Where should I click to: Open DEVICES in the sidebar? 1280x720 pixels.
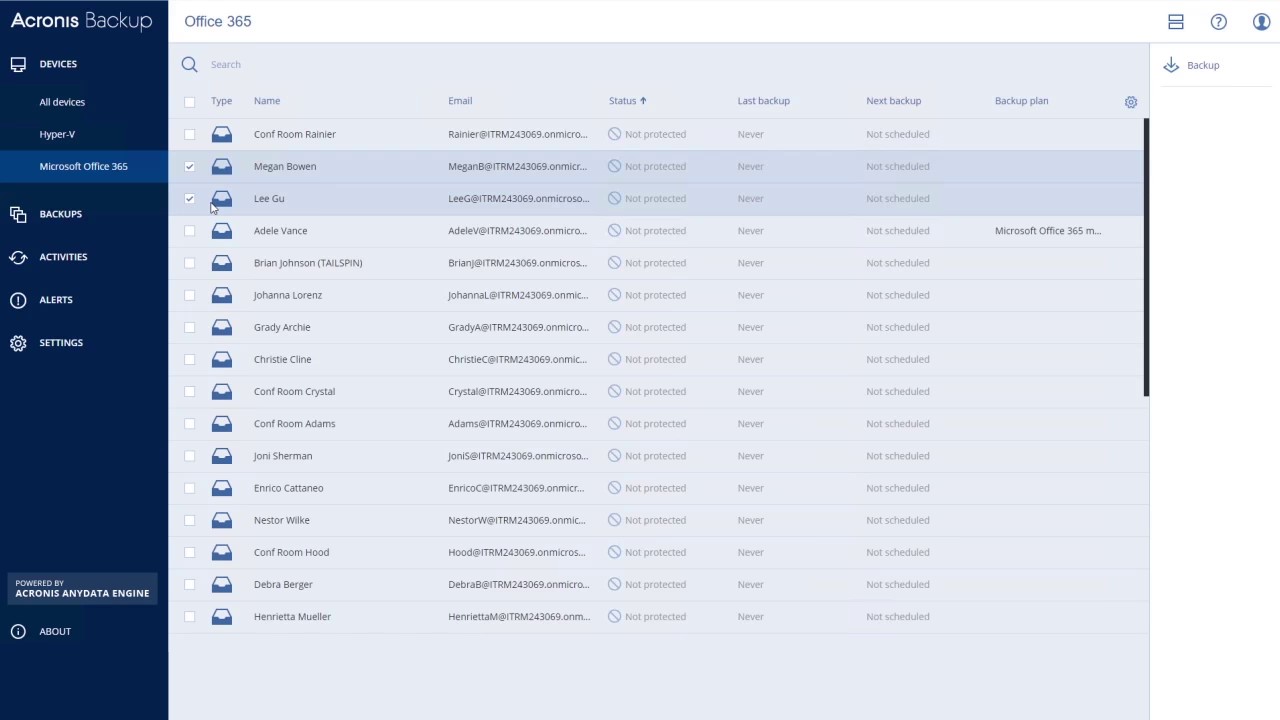(58, 64)
